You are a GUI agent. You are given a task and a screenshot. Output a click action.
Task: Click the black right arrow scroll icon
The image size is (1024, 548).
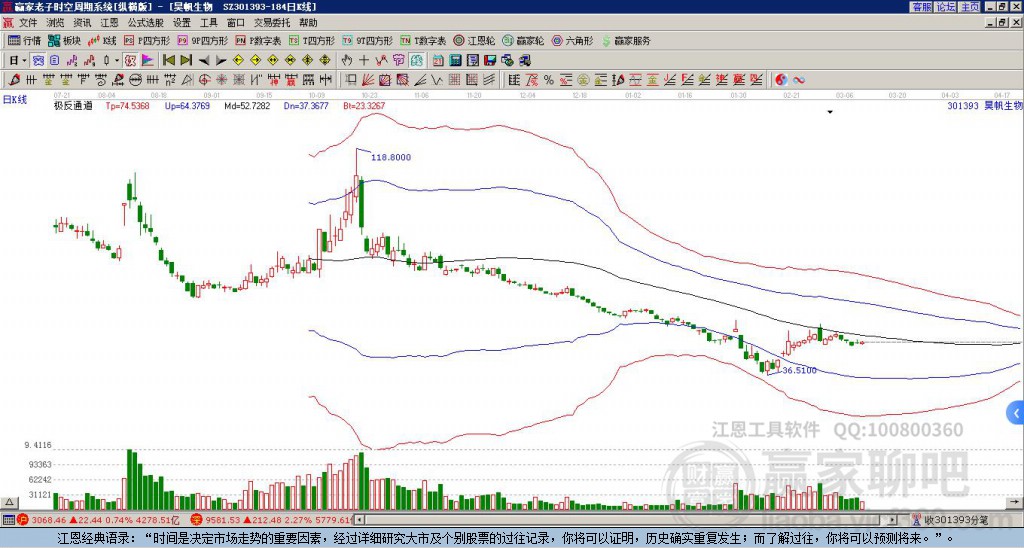point(221,61)
